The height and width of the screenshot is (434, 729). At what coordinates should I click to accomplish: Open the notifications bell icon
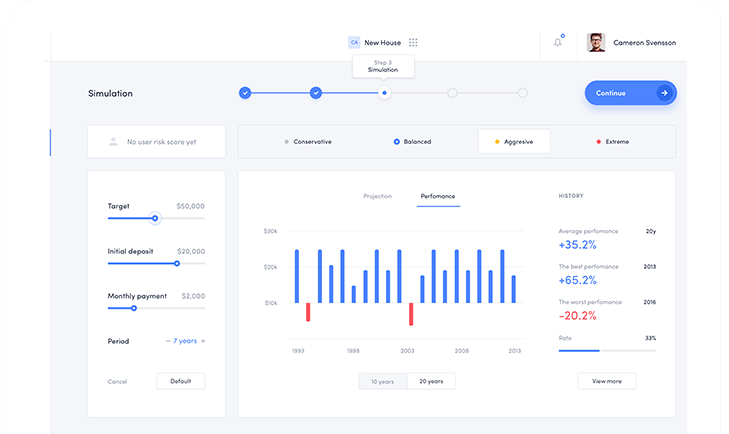[x=557, y=42]
